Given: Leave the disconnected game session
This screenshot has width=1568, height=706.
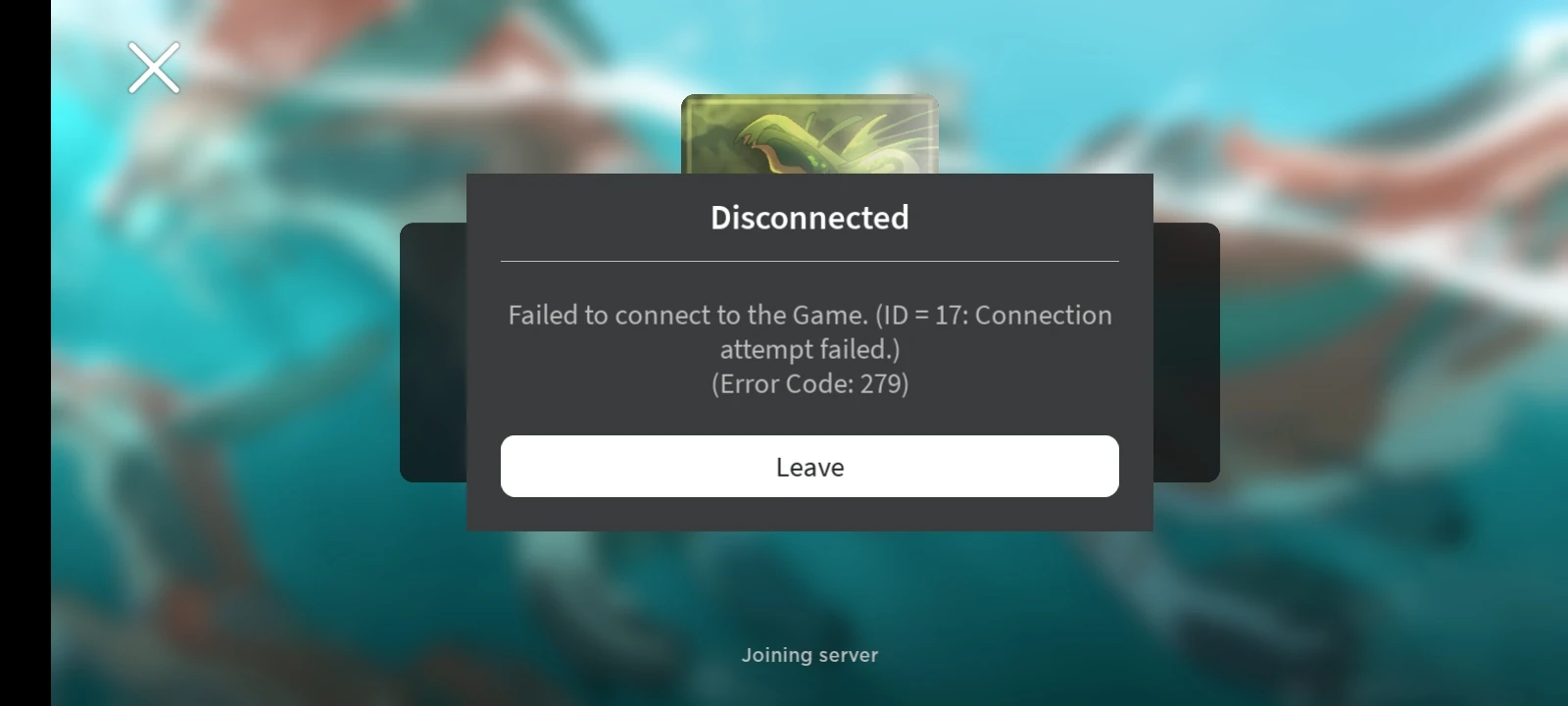Looking at the screenshot, I should point(809,467).
